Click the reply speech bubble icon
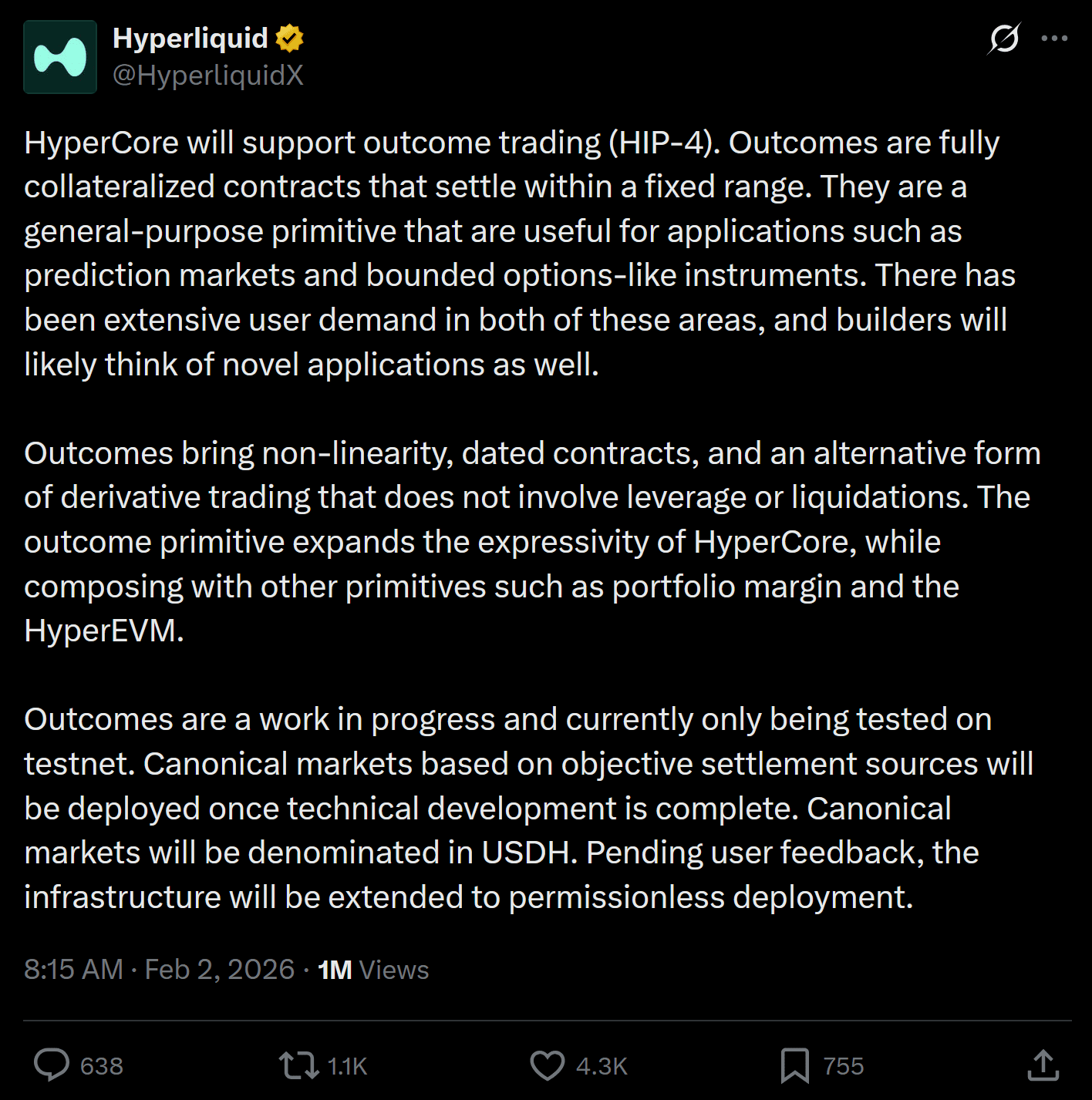 point(52,1065)
